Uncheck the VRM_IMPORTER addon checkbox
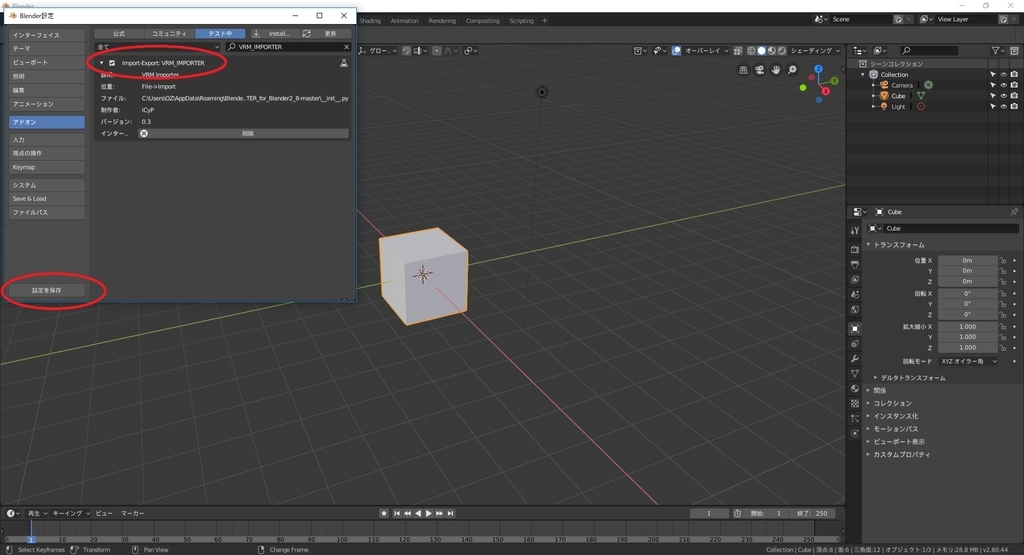This screenshot has width=1024, height=555. point(112,63)
